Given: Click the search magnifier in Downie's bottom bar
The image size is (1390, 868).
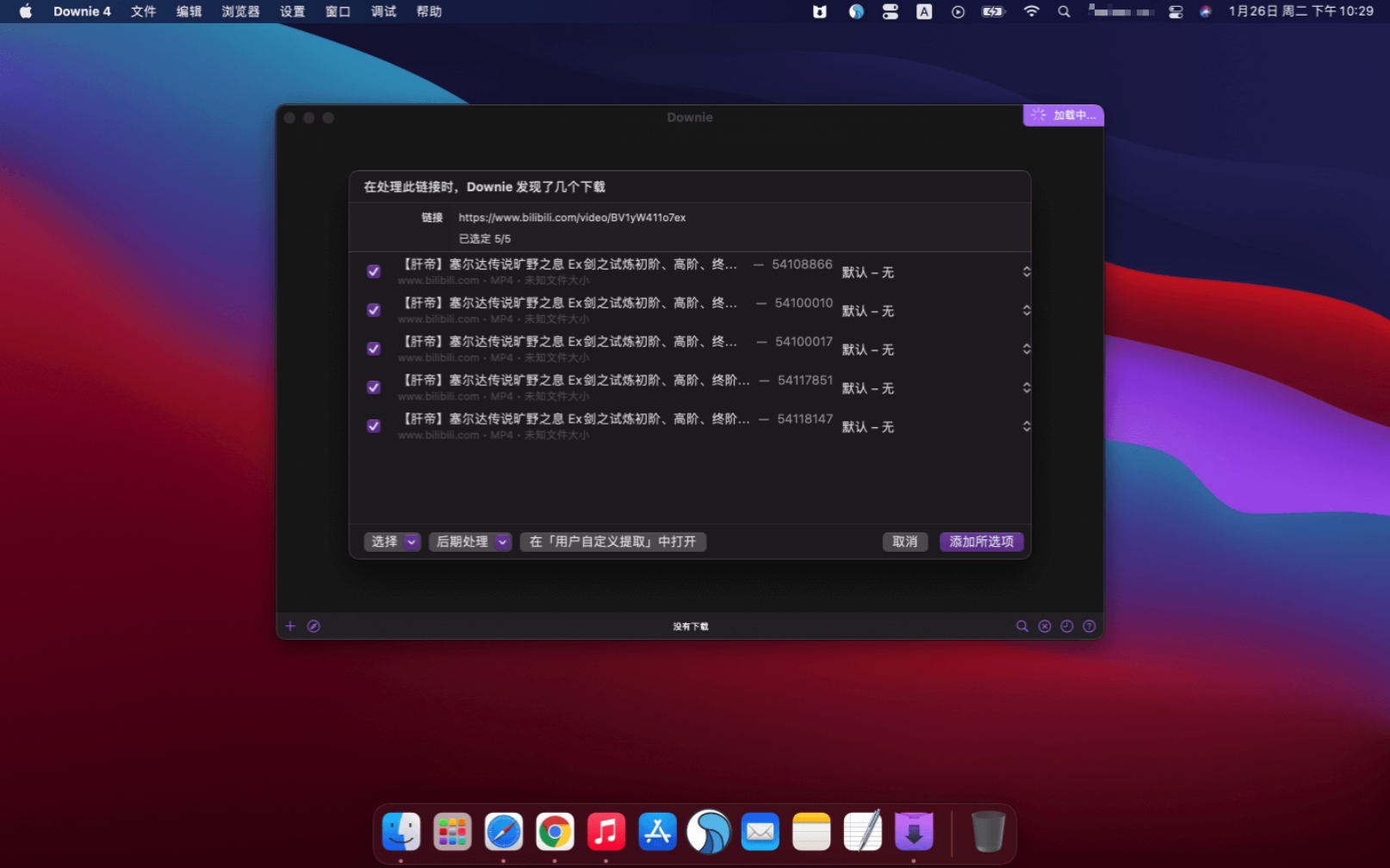Looking at the screenshot, I should [1021, 626].
